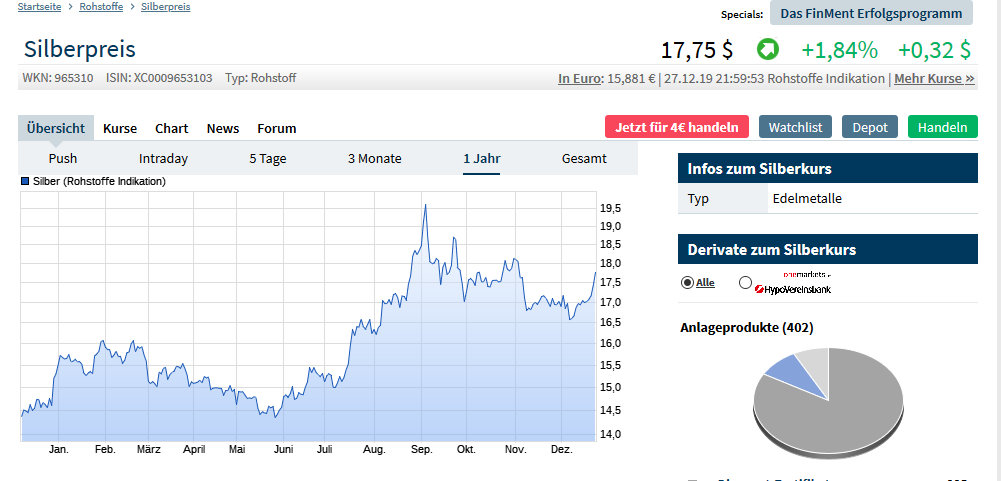Click the green Handeln button
The height and width of the screenshot is (481, 1001).
[x=942, y=127]
